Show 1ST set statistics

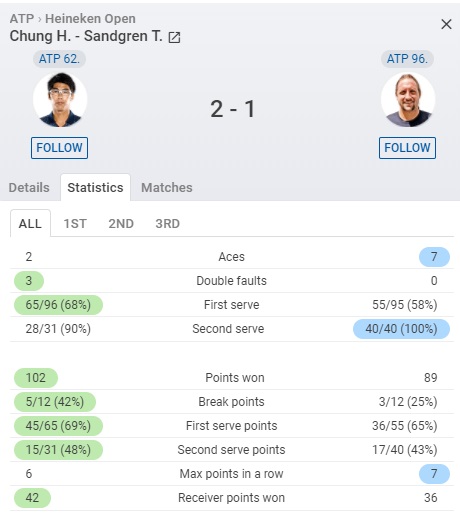(x=75, y=224)
